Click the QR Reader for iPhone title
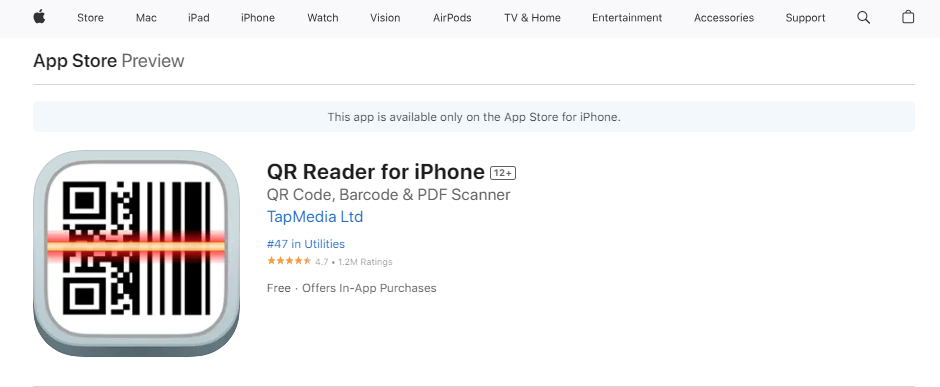This screenshot has width=940, height=387. click(375, 172)
